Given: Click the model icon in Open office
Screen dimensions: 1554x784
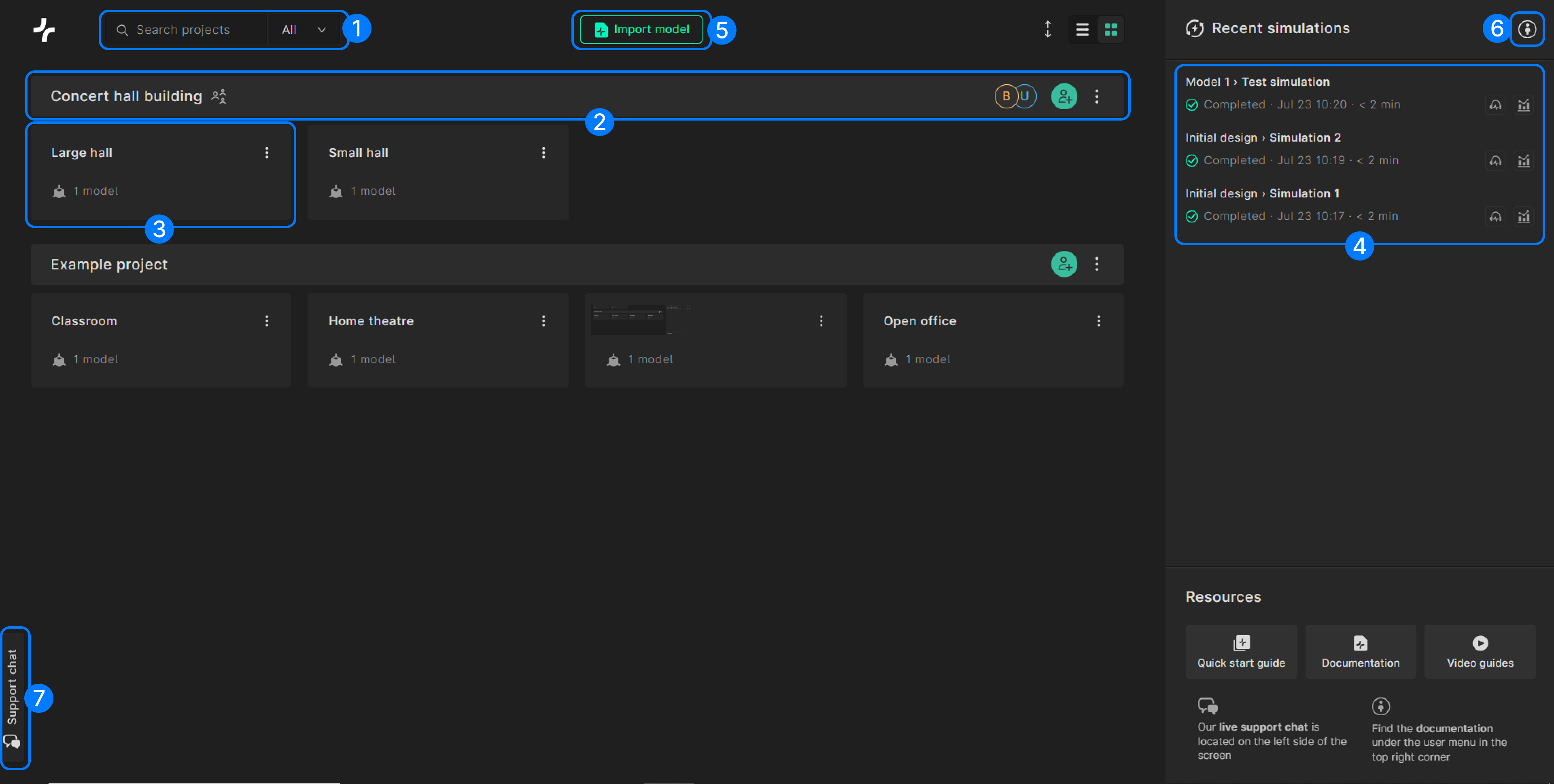Looking at the screenshot, I should [x=891, y=360].
